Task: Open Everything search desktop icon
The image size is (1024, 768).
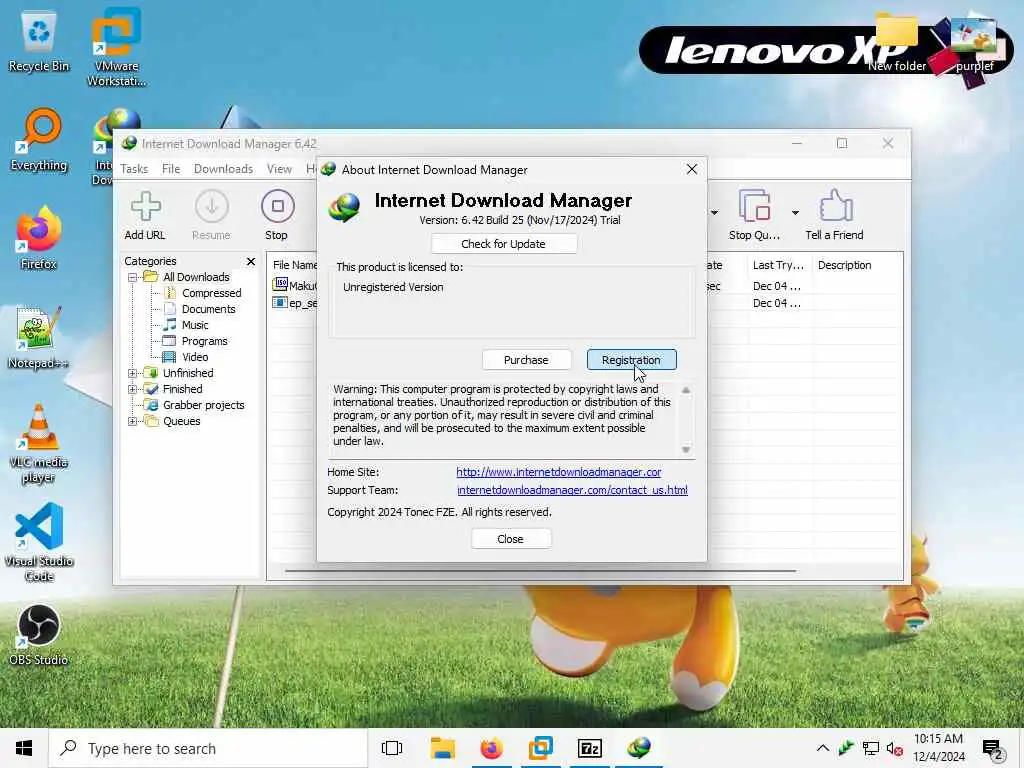Action: [x=39, y=140]
